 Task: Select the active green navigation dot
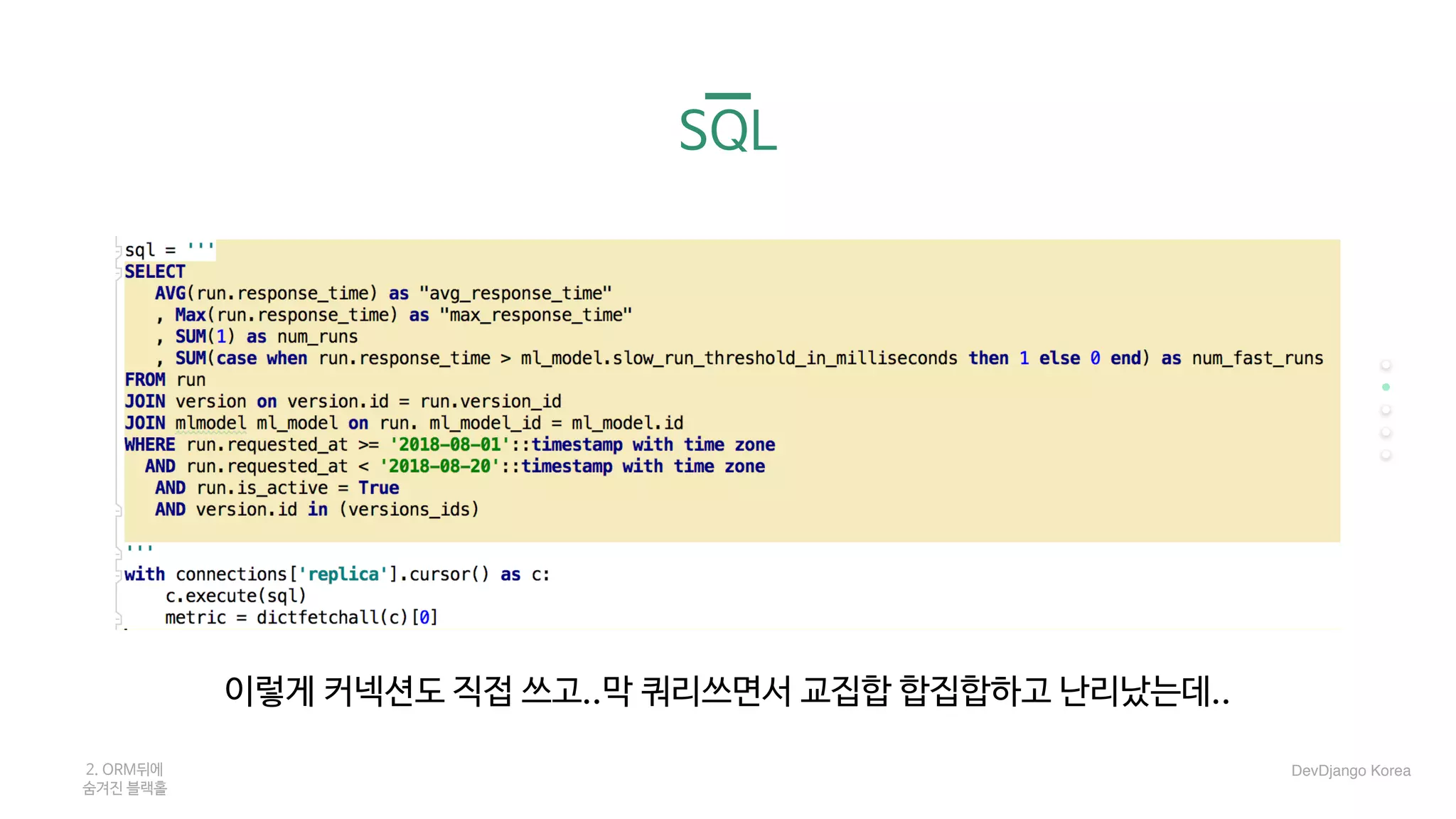tap(1386, 387)
